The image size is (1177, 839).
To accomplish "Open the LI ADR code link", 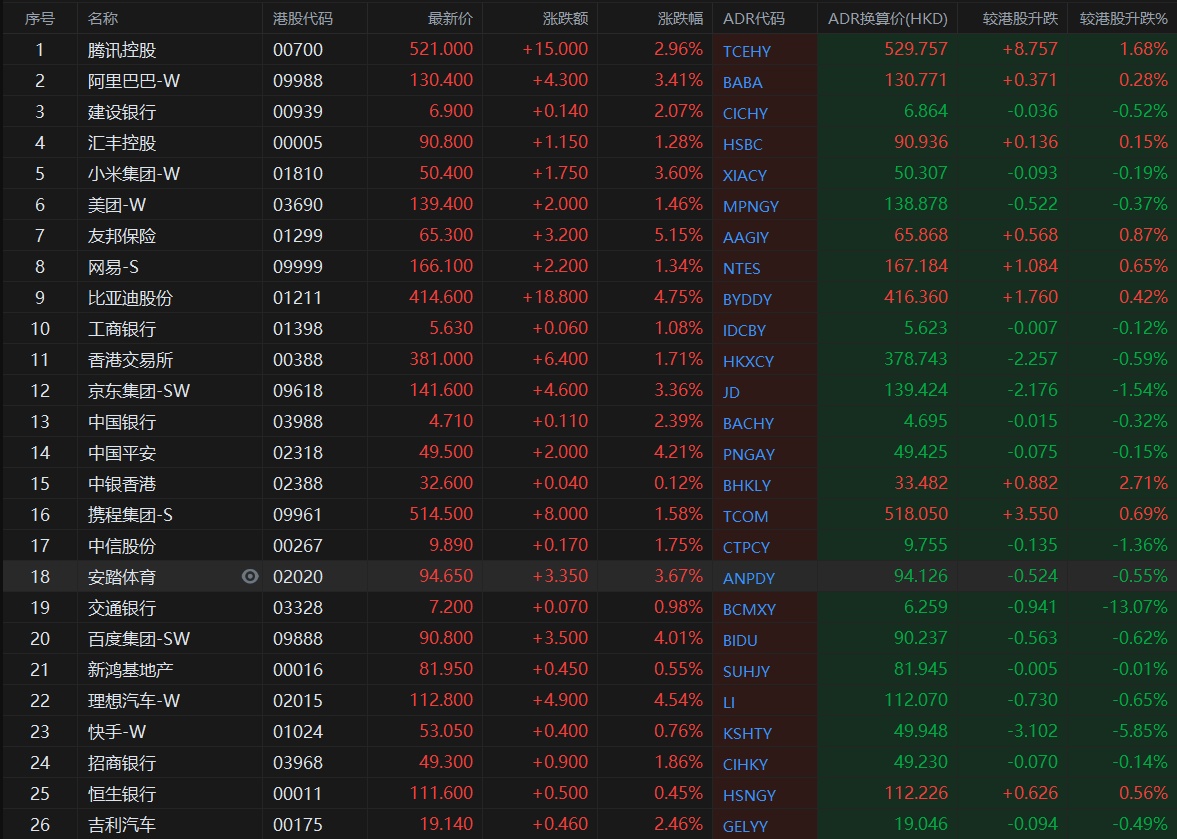I will [729, 702].
